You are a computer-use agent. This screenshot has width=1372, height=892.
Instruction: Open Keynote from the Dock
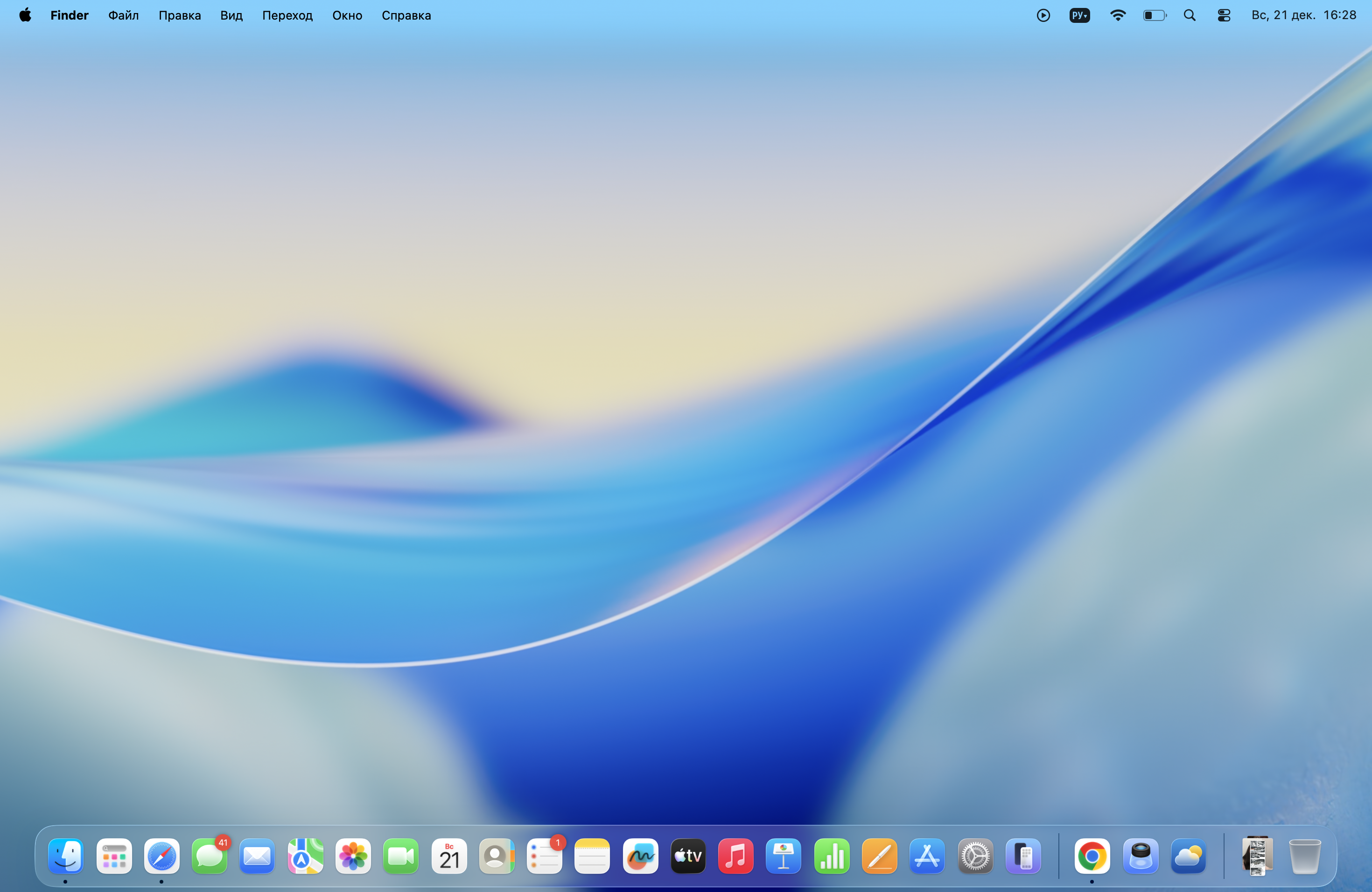click(x=784, y=856)
